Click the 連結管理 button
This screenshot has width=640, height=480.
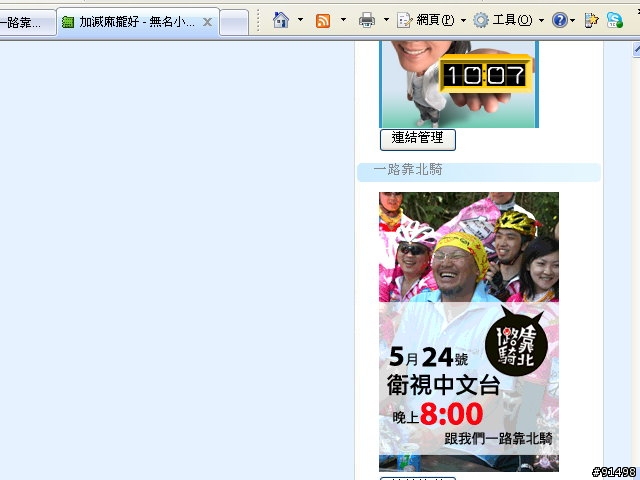[418, 140]
